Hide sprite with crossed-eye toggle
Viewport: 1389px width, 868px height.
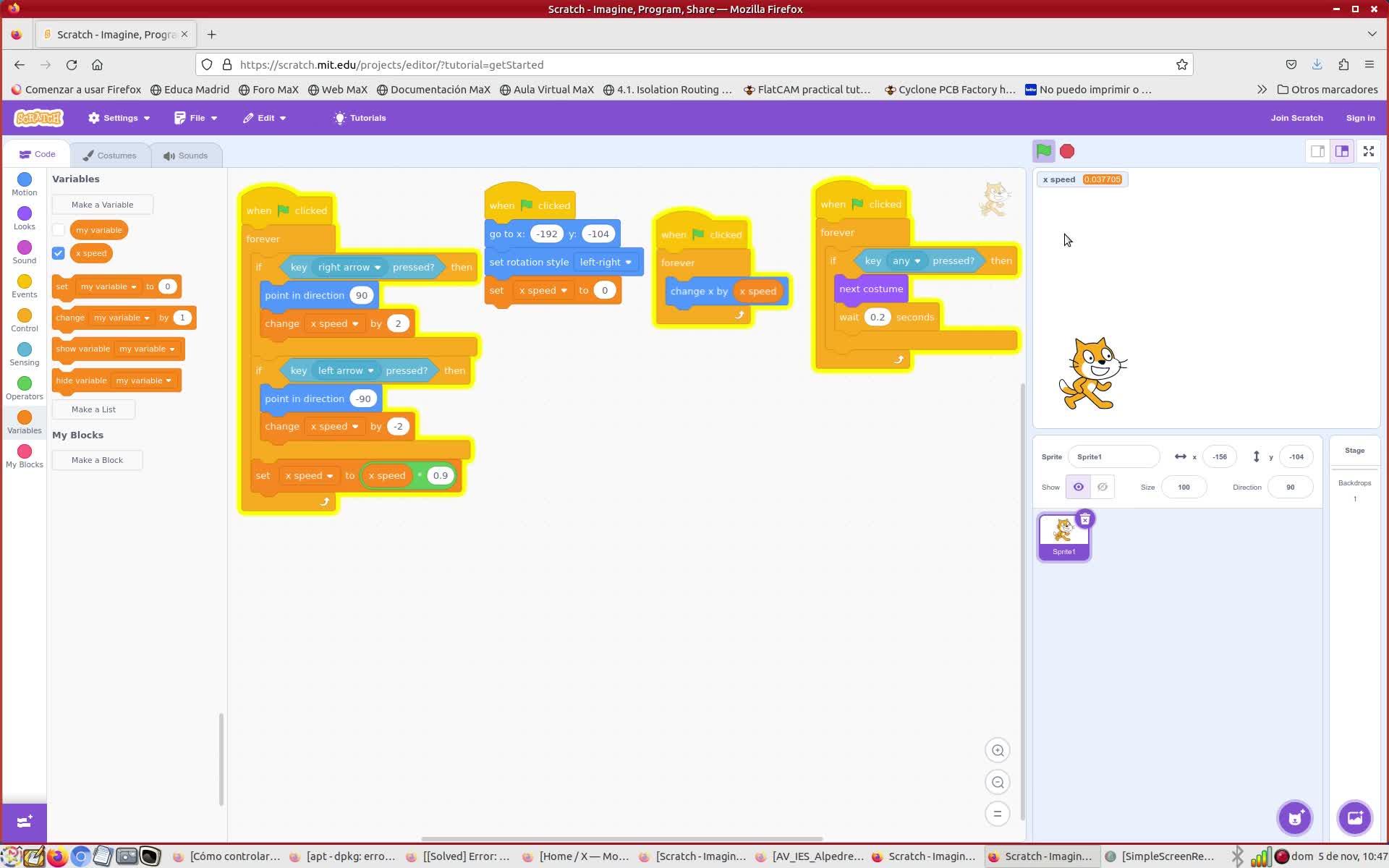point(1102,487)
